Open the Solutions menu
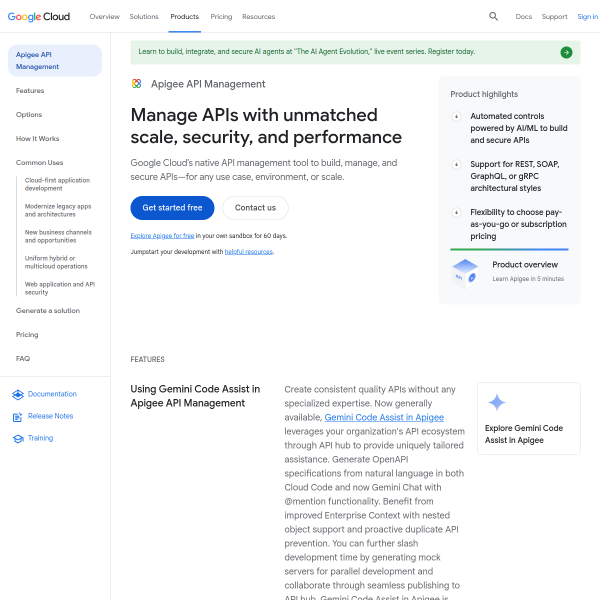Viewport: 600px width, 600px height. coord(144,16)
